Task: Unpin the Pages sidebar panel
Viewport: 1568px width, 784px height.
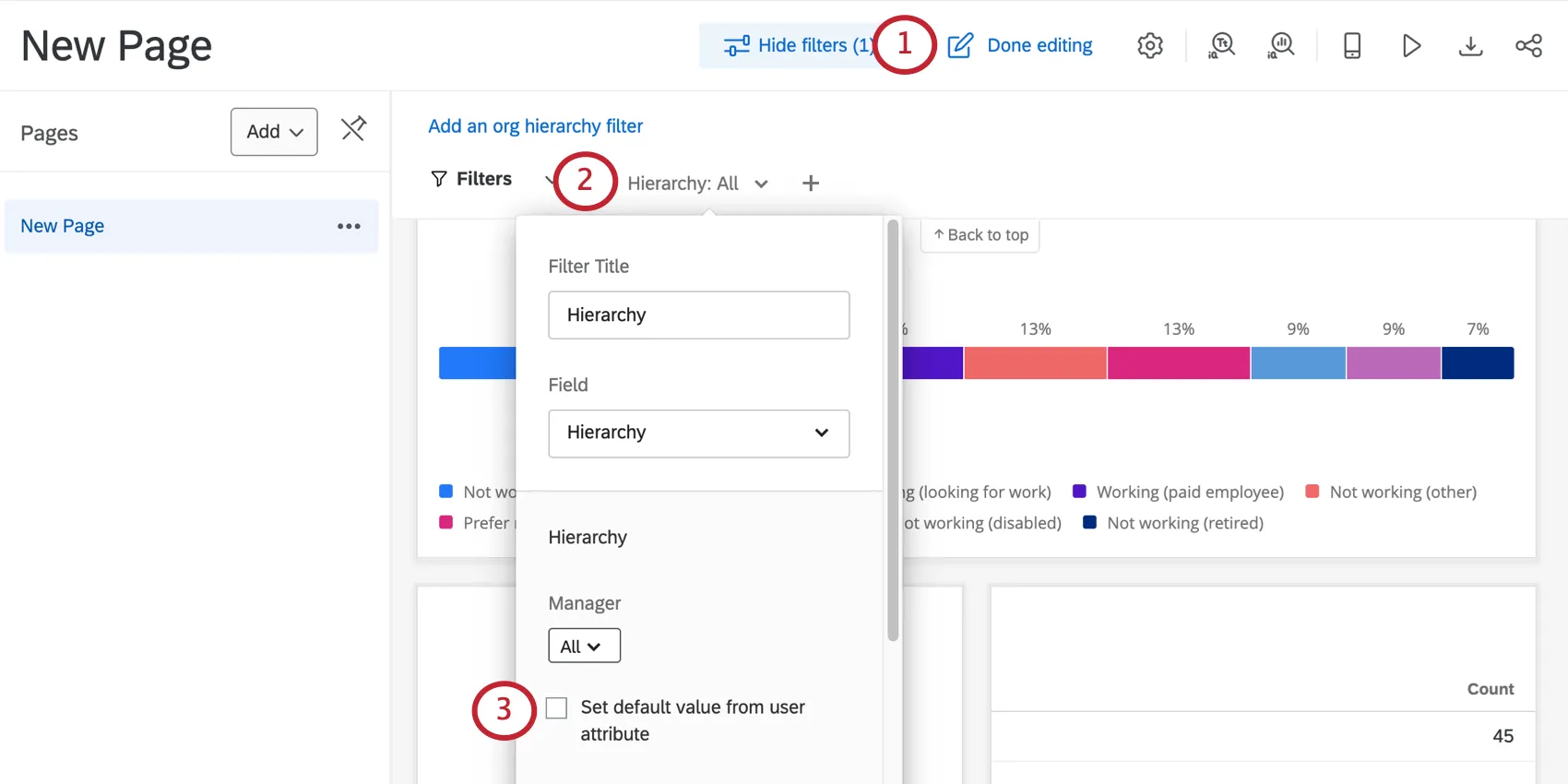Action: pyautogui.click(x=353, y=128)
